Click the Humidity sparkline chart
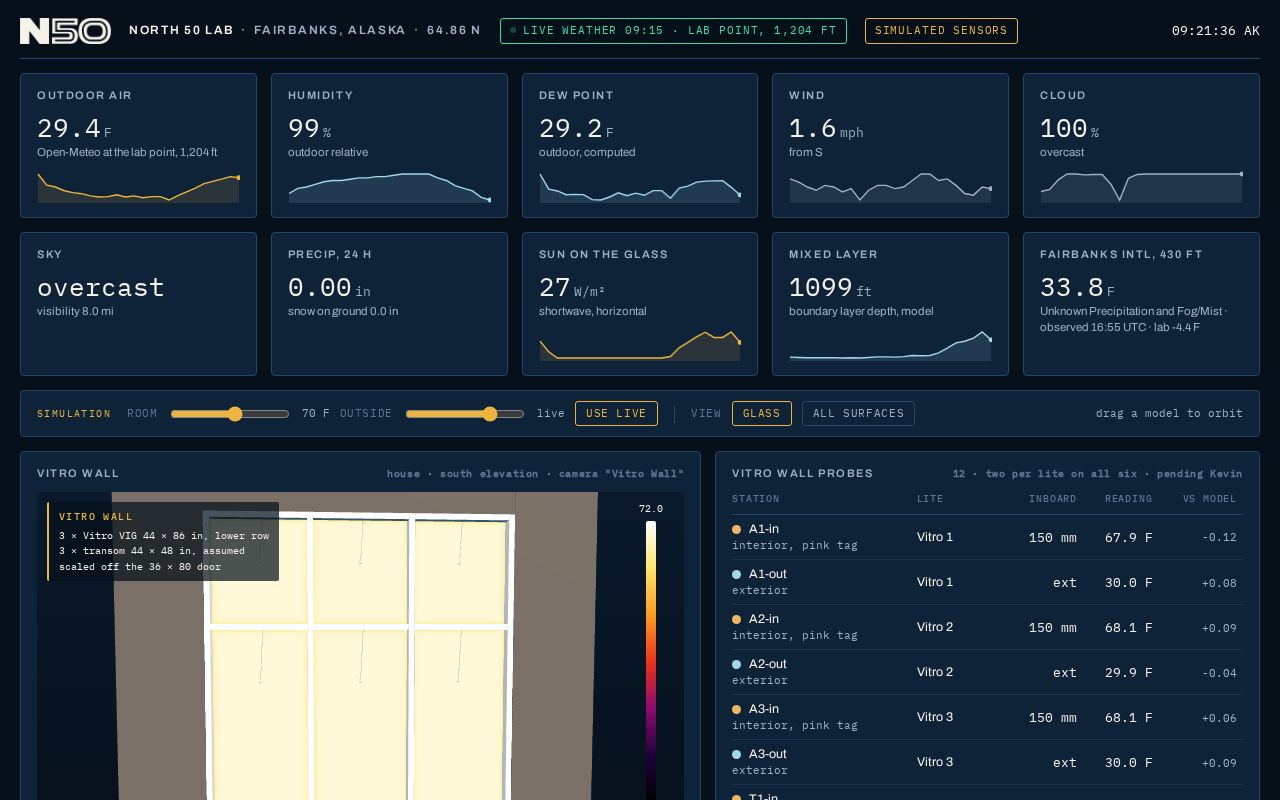Screen dimensions: 1280x800 coord(389,188)
